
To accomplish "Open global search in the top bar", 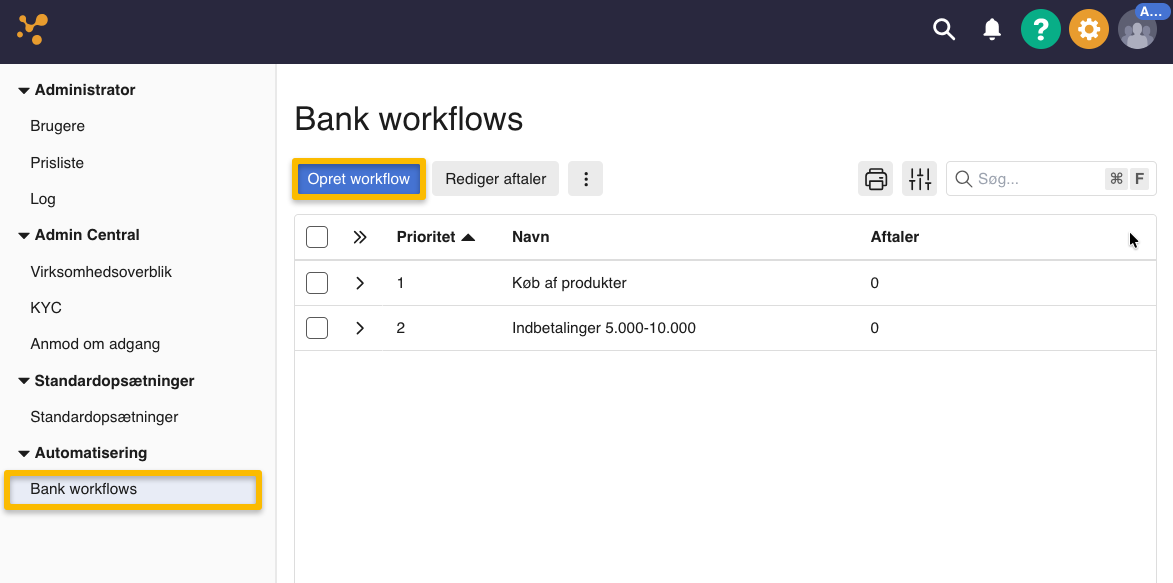I will [943, 29].
